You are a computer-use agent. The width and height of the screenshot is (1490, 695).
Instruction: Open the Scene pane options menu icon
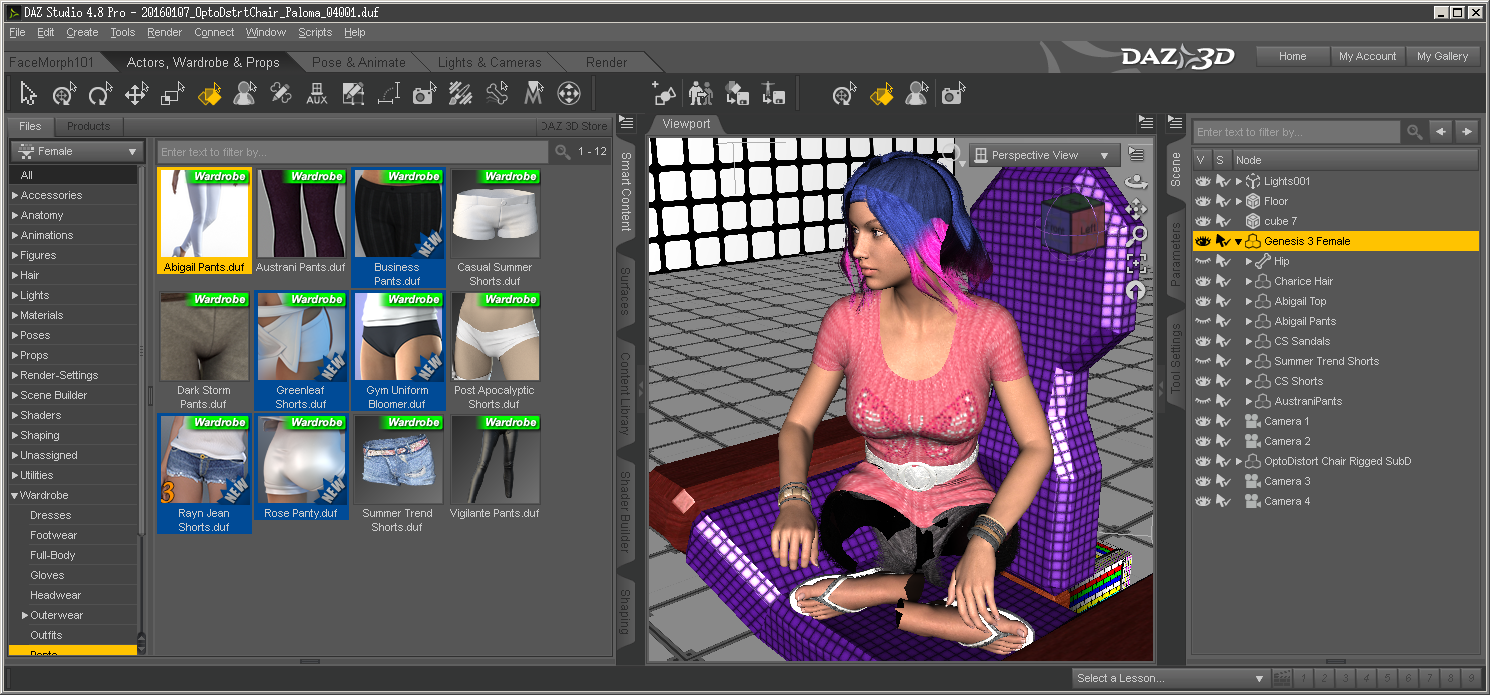(x=1176, y=123)
